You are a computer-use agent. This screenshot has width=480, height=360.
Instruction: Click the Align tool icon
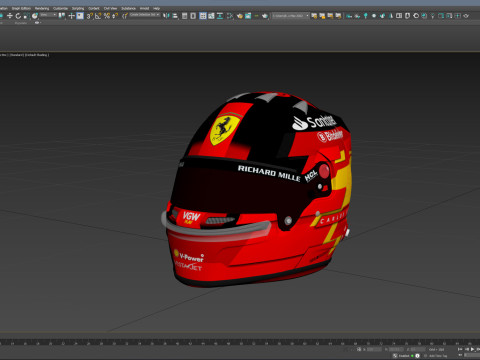tap(175, 16)
